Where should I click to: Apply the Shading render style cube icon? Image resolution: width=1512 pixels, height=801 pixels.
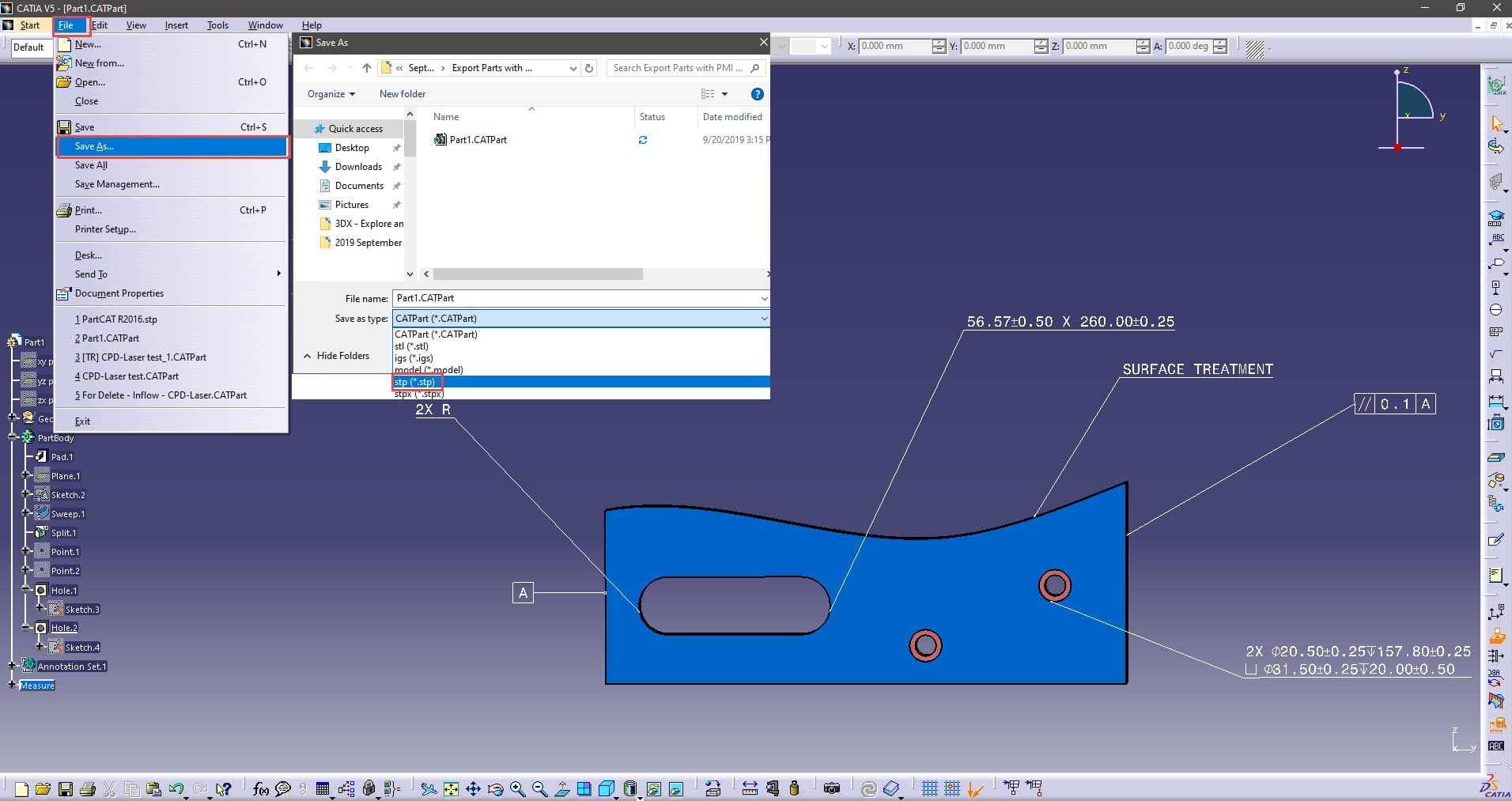[x=605, y=788]
